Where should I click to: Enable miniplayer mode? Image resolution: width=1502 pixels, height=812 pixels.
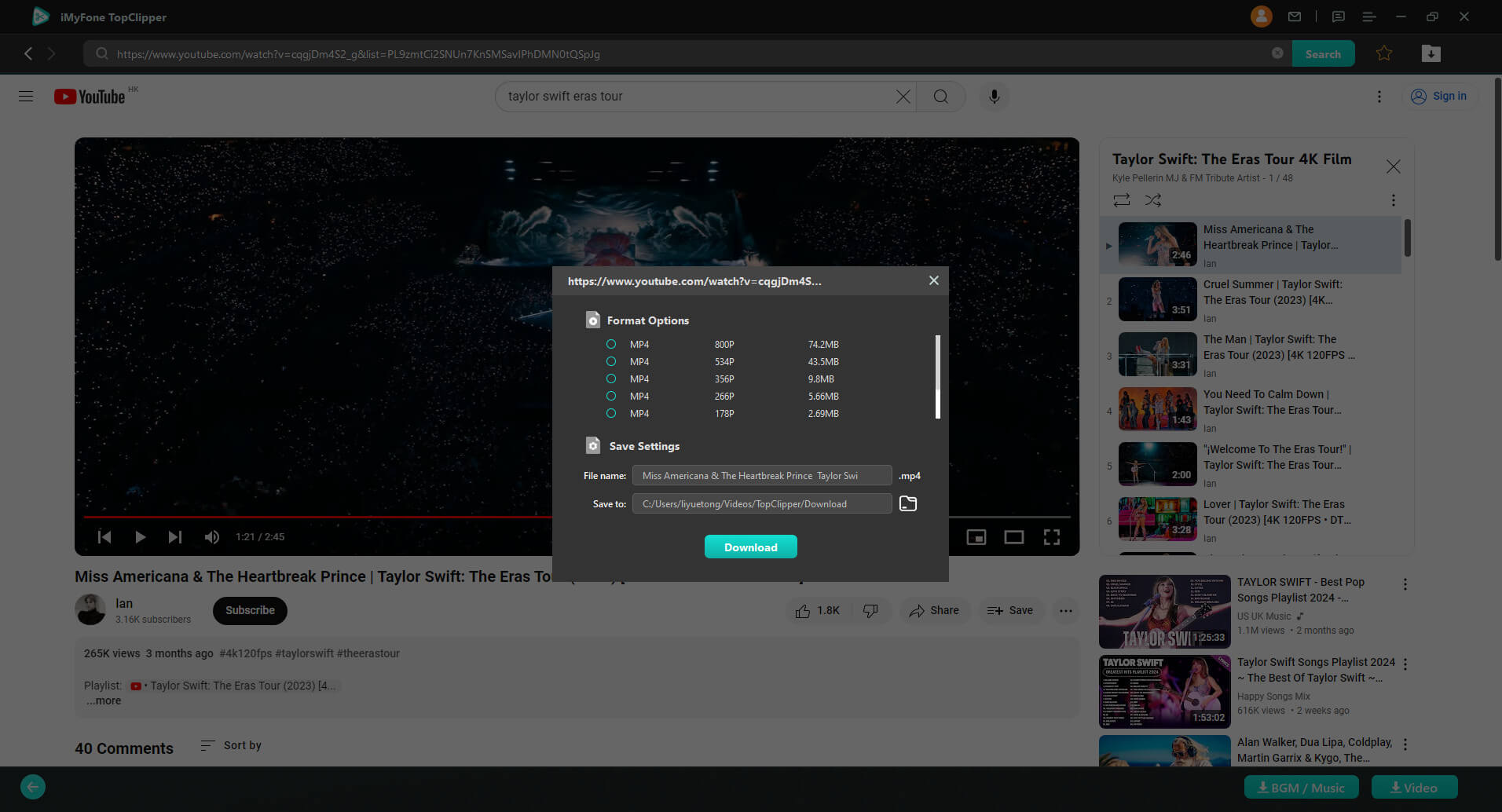(x=976, y=537)
